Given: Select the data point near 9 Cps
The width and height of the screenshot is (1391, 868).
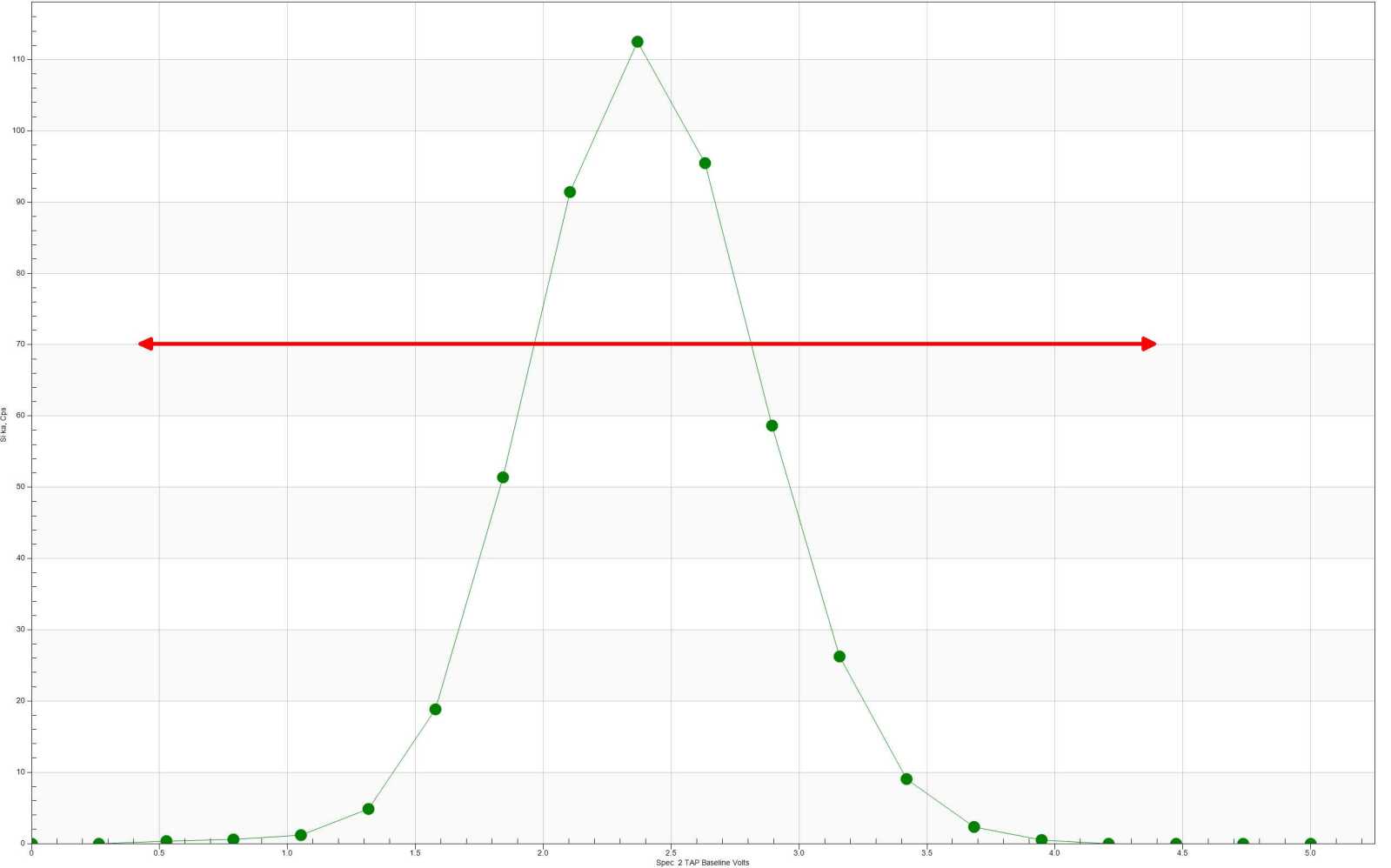Looking at the screenshot, I should [x=906, y=779].
